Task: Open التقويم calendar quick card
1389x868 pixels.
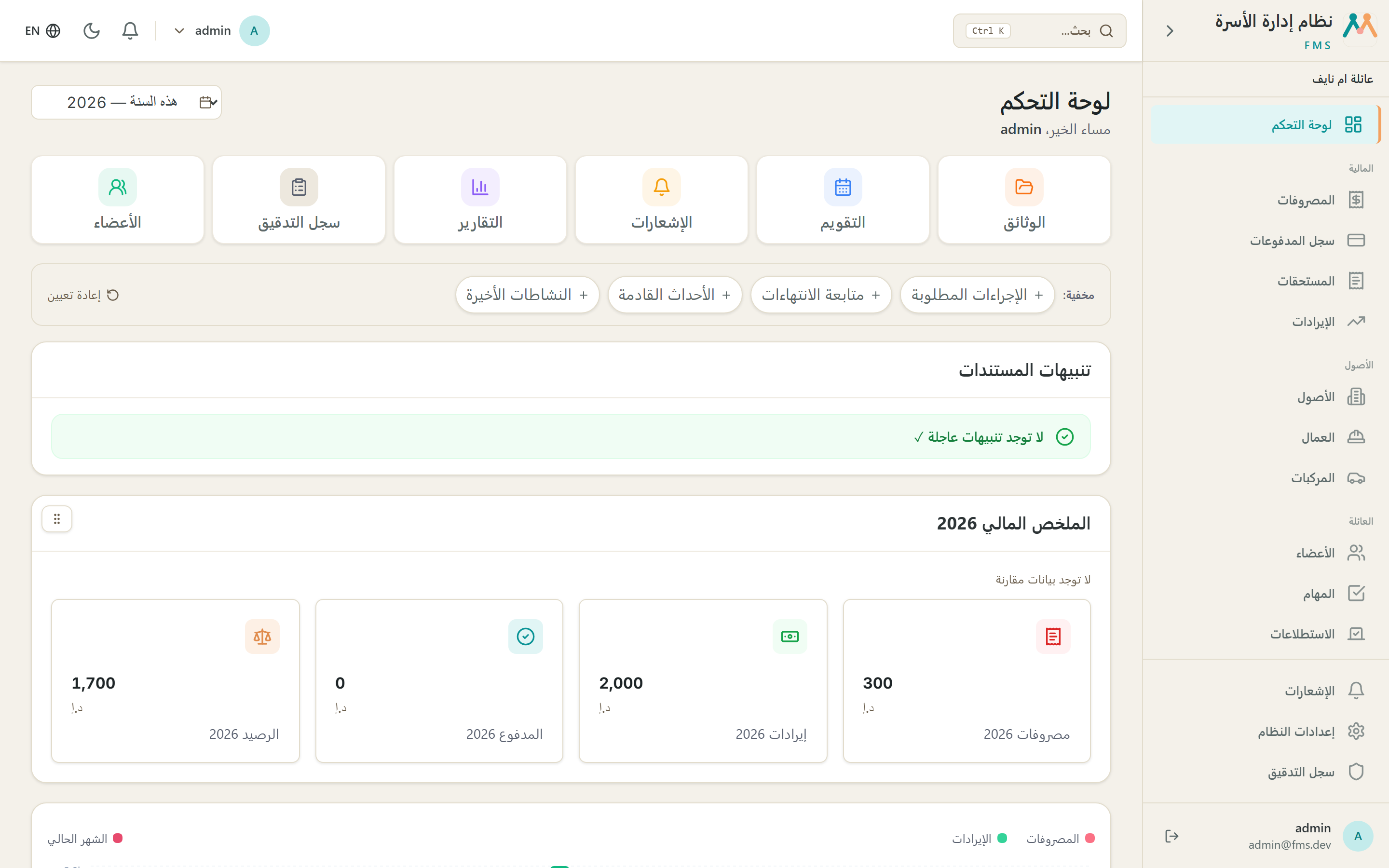Action: click(842, 200)
